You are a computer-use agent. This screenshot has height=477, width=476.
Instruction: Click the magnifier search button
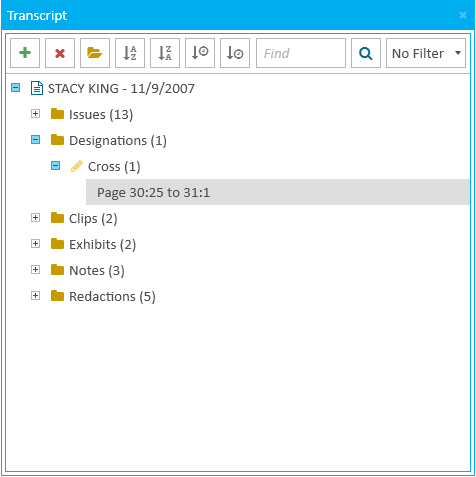pos(366,53)
